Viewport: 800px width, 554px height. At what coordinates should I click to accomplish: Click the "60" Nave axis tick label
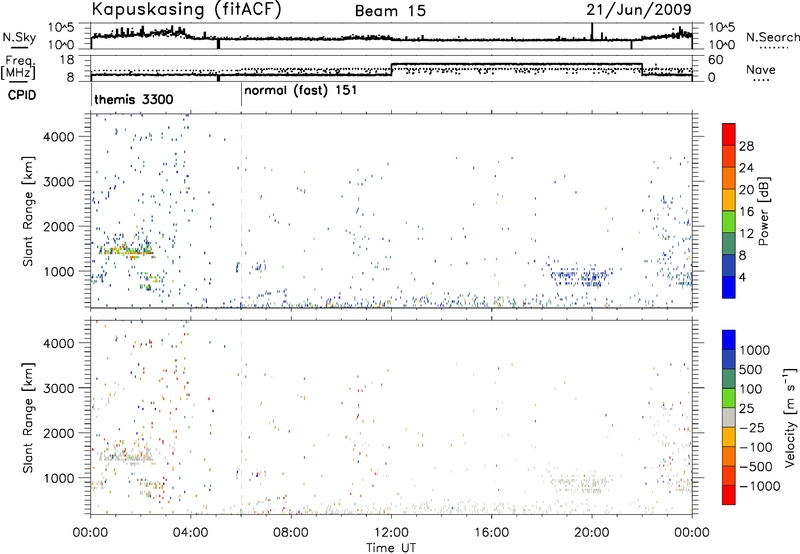(x=715, y=60)
